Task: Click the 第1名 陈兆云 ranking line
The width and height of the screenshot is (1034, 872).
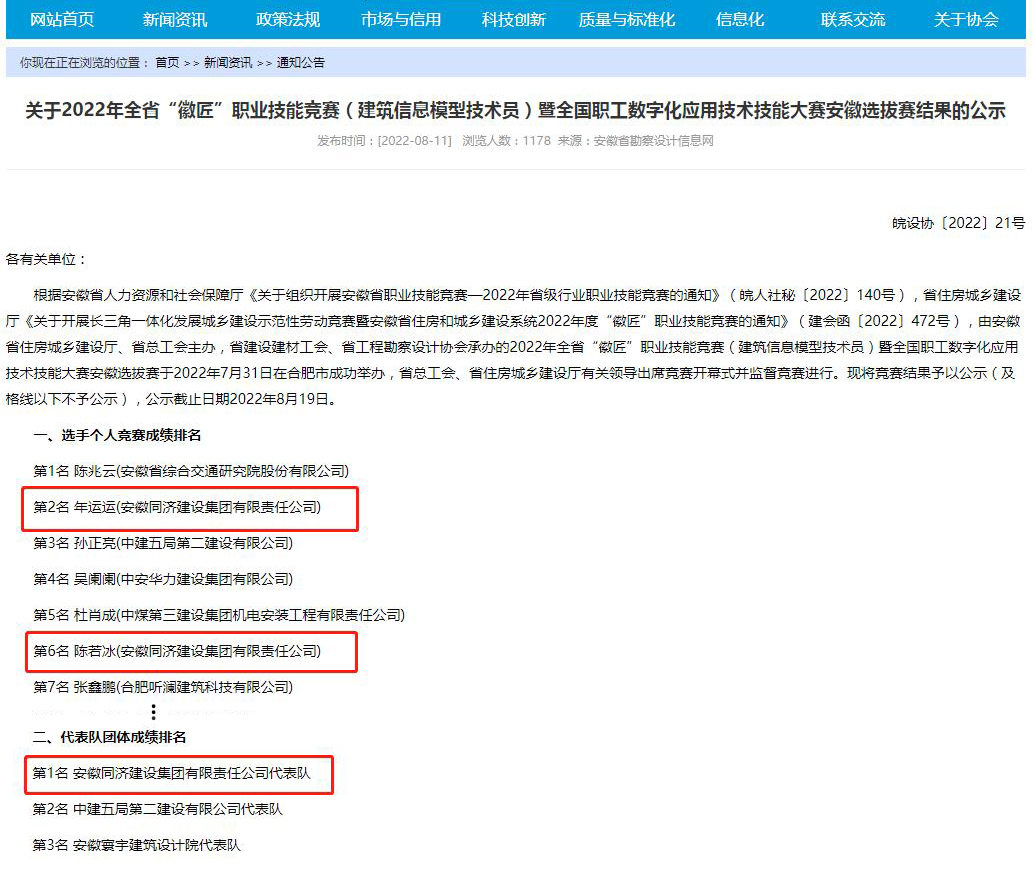Action: (191, 471)
